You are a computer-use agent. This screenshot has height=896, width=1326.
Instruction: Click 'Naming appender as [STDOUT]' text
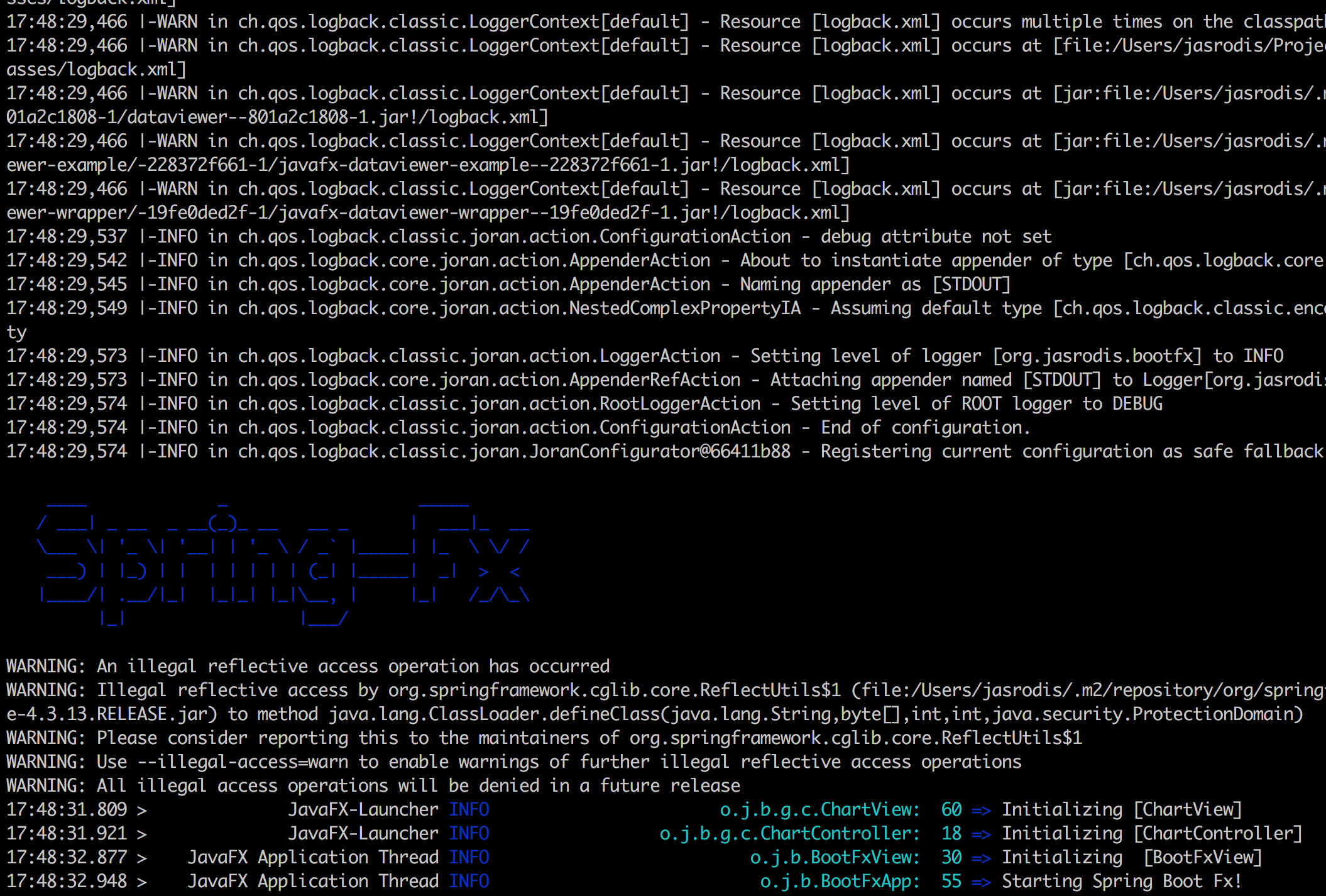pos(875,284)
